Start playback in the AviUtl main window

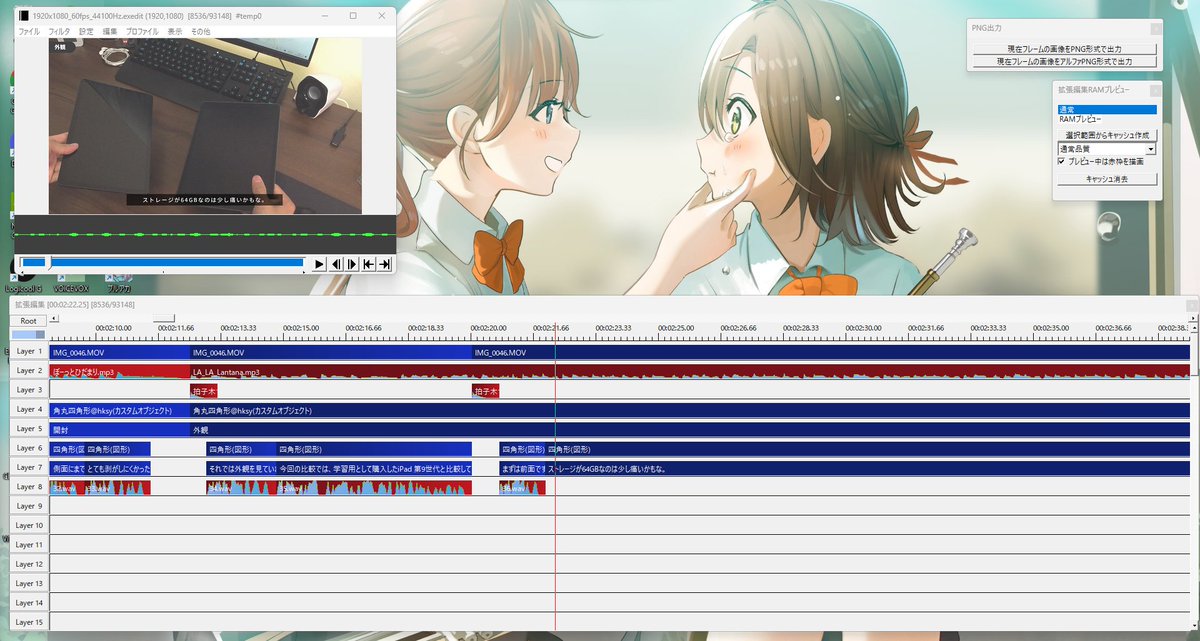(x=319, y=264)
